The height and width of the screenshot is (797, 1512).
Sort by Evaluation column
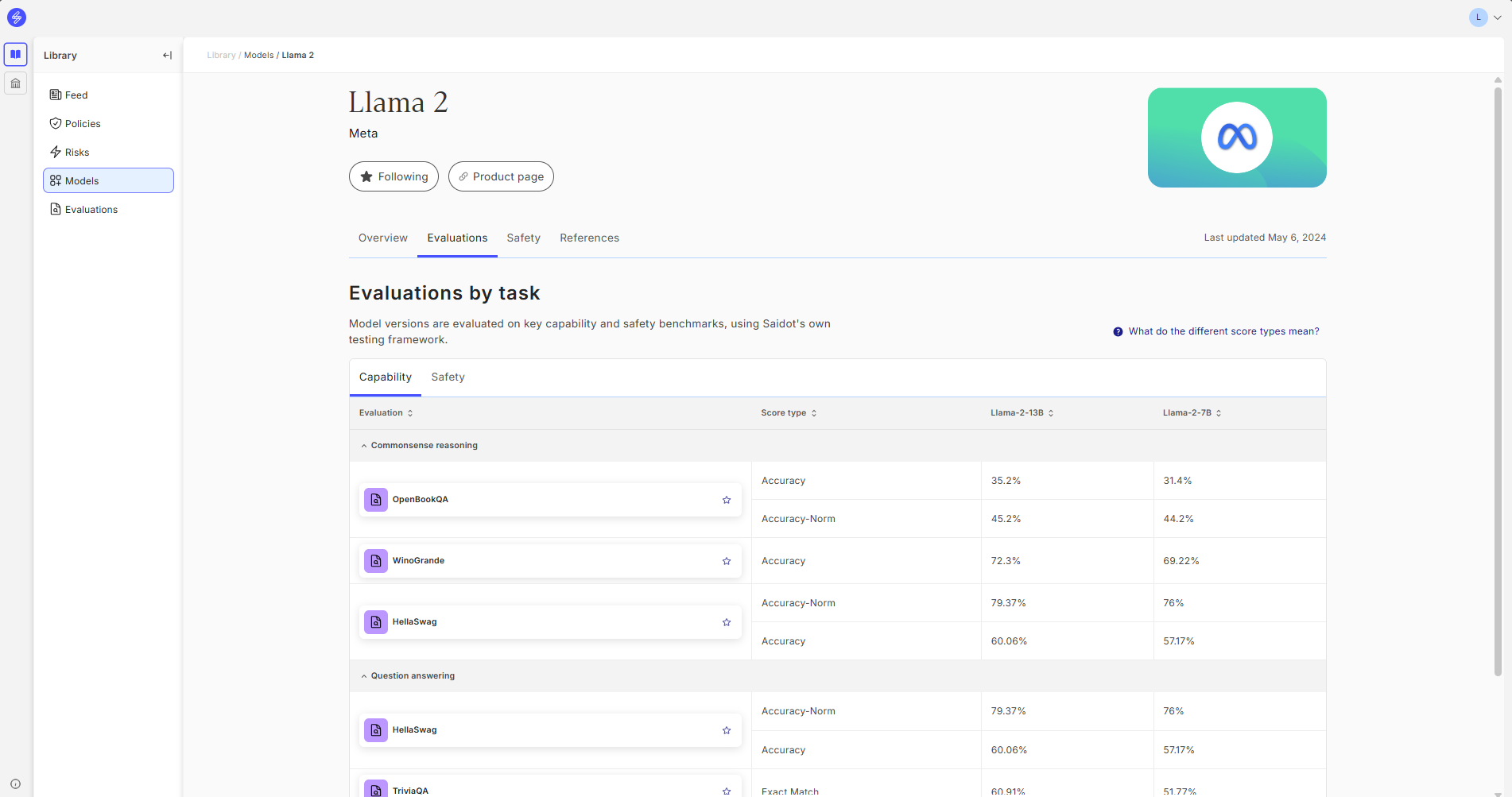coord(386,413)
